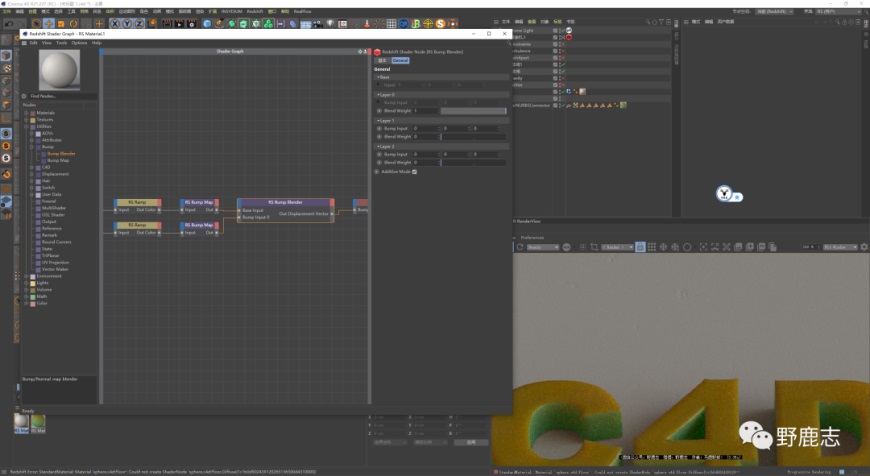Image resolution: width=870 pixels, height=476 pixels.
Task: Select Round Corners node in tree
Action: (x=57, y=242)
